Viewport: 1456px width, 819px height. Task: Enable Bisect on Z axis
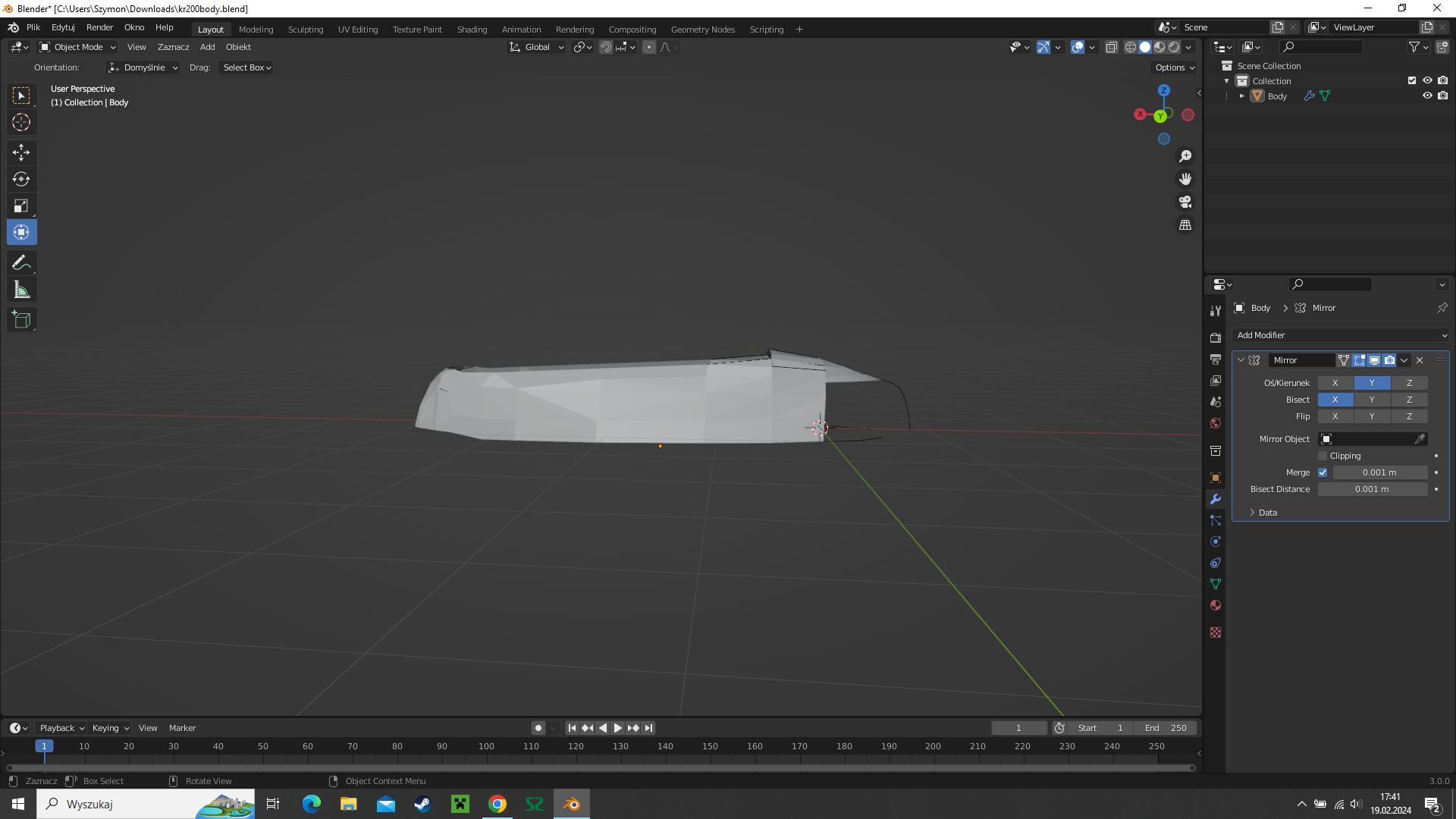(1410, 400)
